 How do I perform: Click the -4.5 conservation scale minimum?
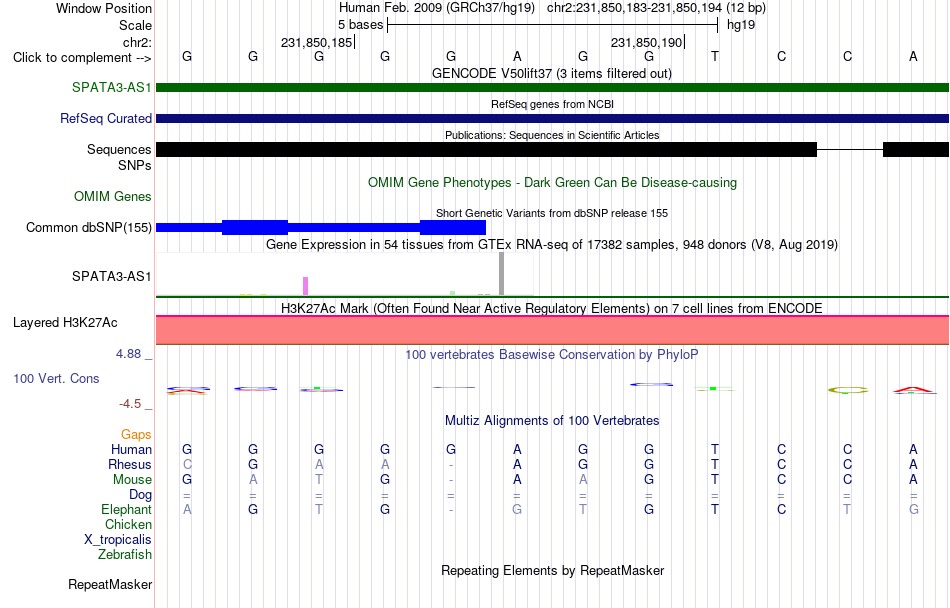pyautogui.click(x=130, y=404)
